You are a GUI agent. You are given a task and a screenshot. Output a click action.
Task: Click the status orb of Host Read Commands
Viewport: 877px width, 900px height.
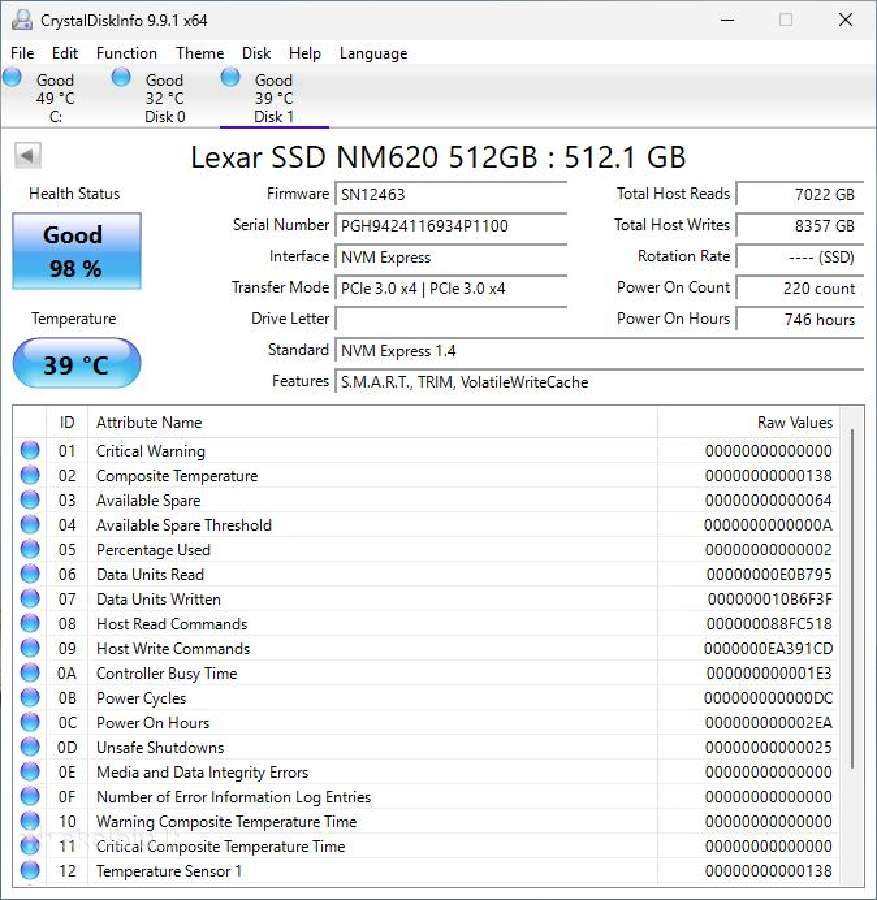(x=30, y=623)
